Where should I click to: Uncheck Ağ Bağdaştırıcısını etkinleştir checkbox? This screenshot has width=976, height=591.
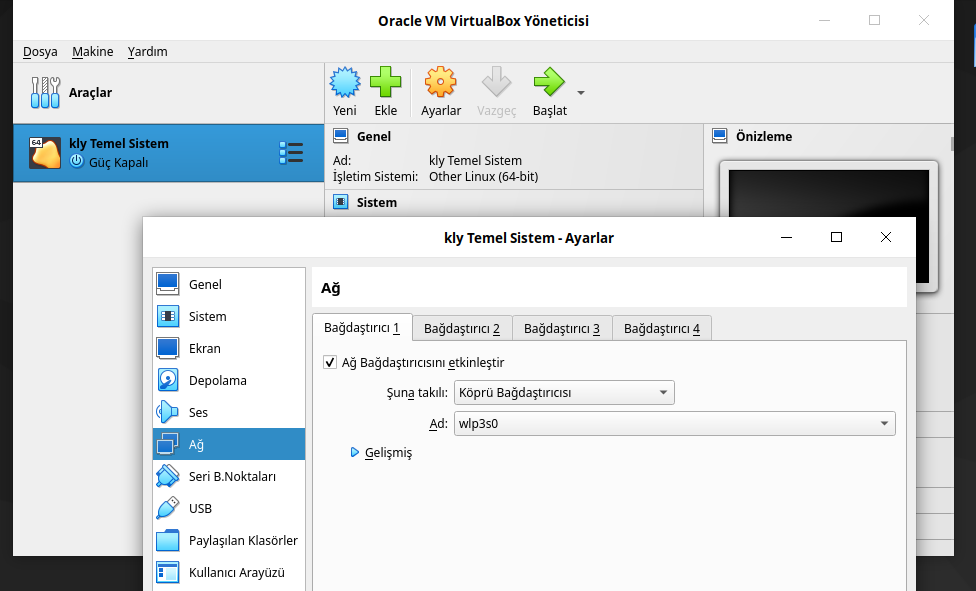pyautogui.click(x=330, y=362)
